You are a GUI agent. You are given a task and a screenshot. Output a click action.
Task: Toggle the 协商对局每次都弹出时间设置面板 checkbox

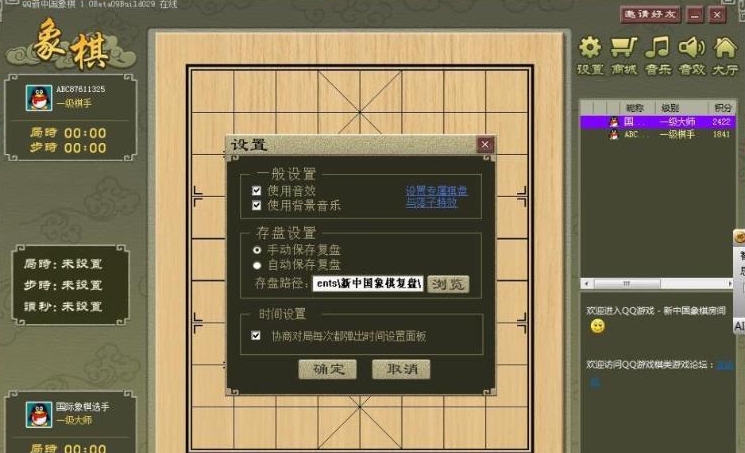click(x=256, y=336)
